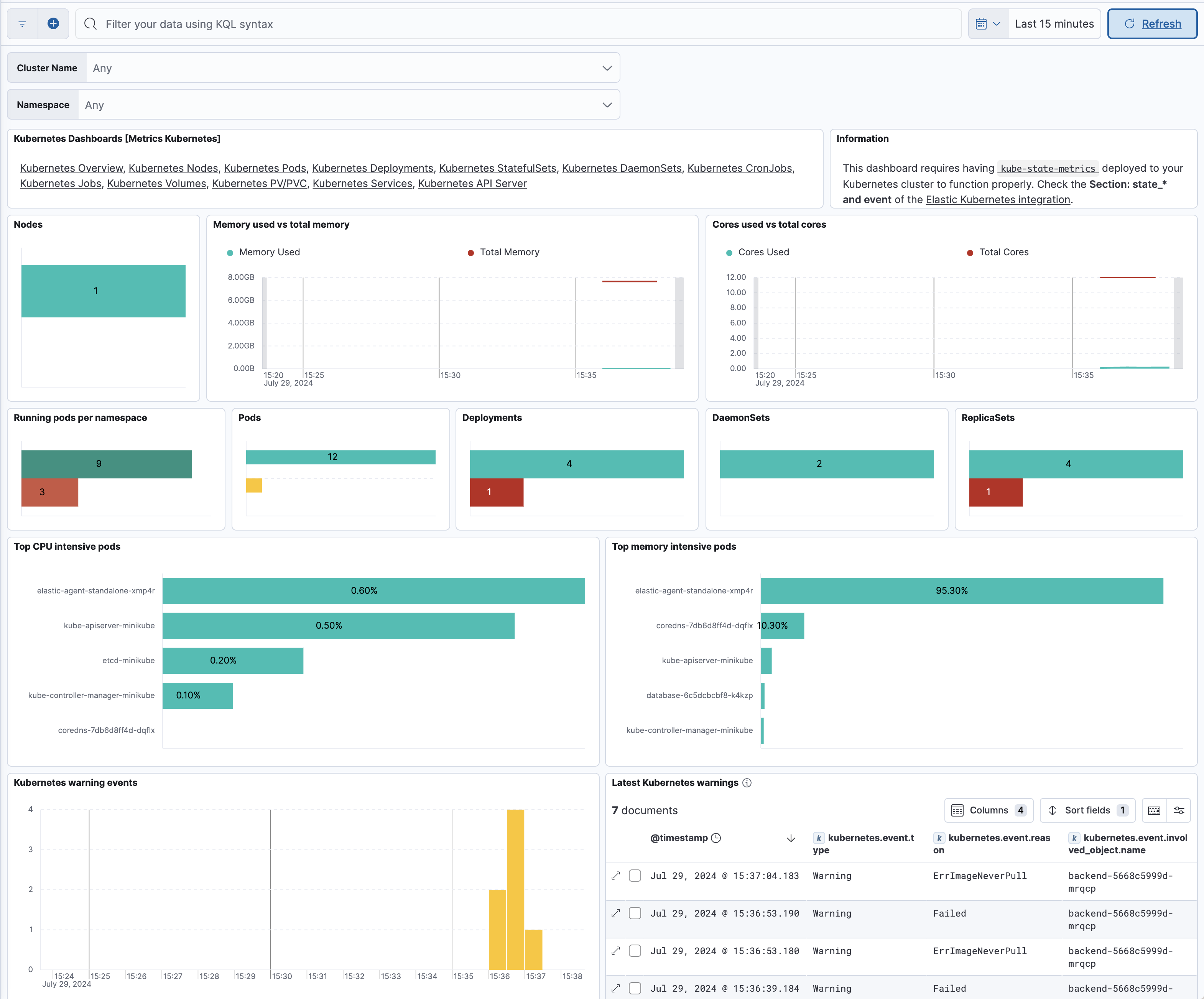Viewport: 1204px width, 999px height.
Task: Open display options sliders icon in warnings panel
Action: coord(1179,810)
